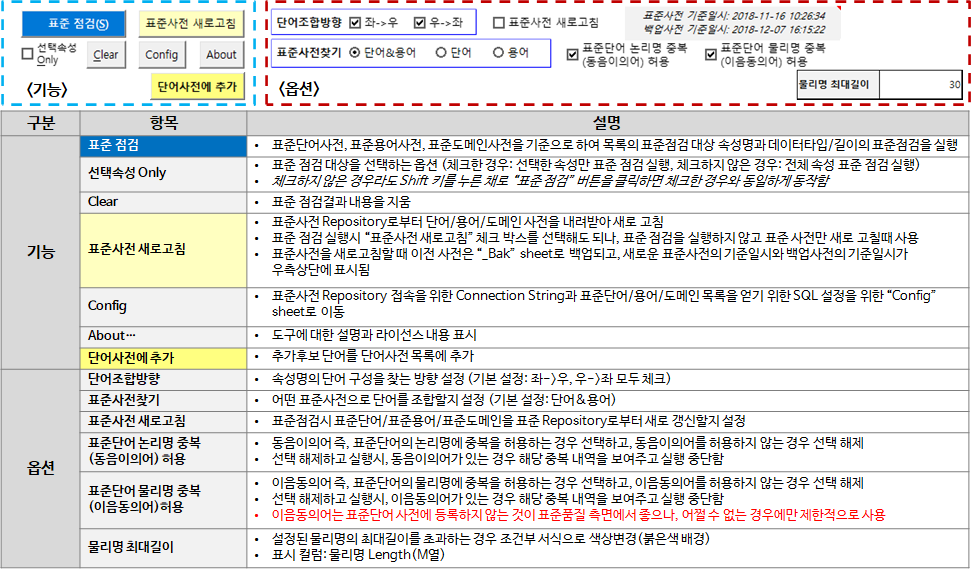Click description '추가후보 단어를 단어사전 목록에 추가'
Image resolution: width=971 pixels, height=572 pixels.
pos(372,357)
